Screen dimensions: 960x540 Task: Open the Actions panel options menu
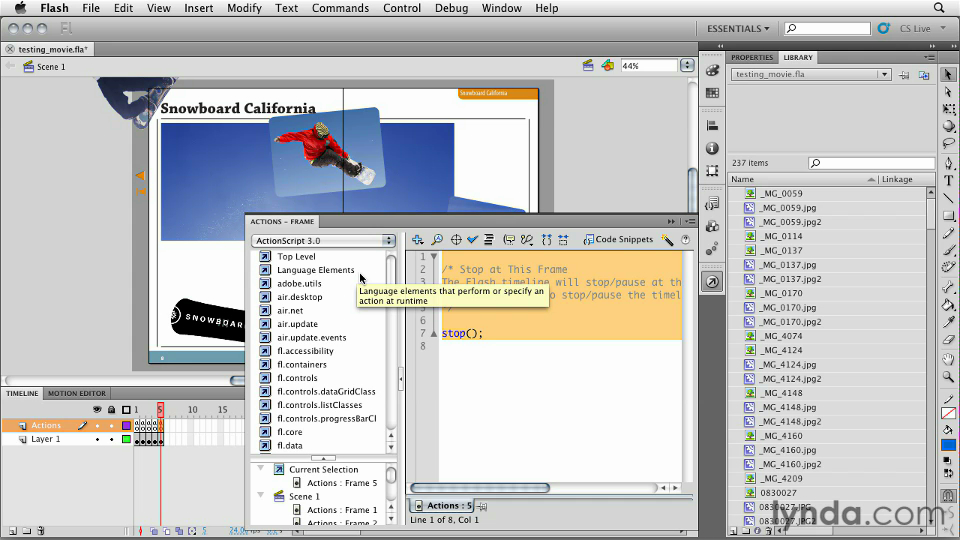pyautogui.click(x=690, y=222)
